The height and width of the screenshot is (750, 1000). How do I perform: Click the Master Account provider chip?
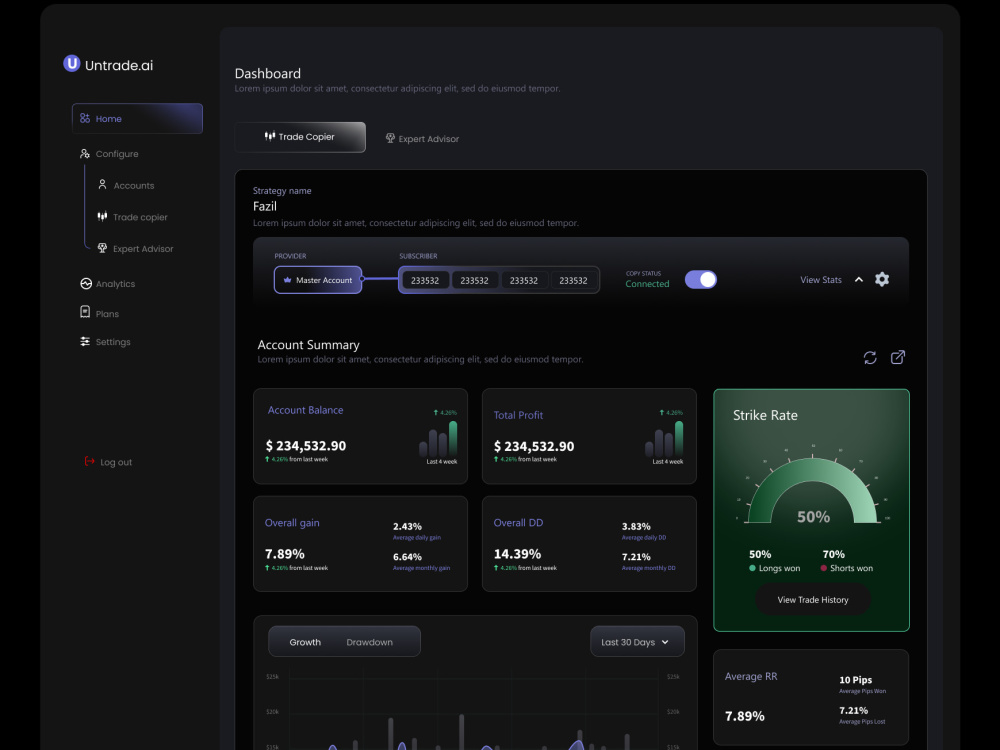[x=318, y=280]
